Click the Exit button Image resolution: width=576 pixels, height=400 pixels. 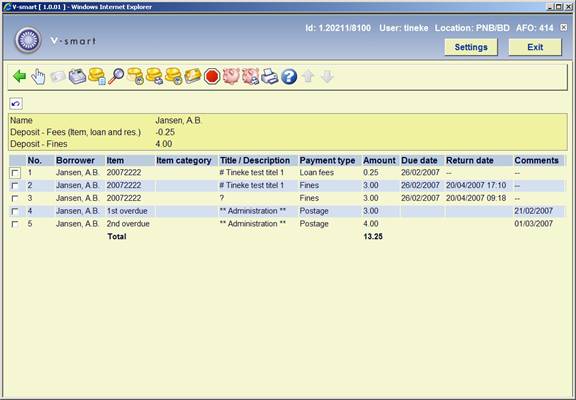coord(535,47)
